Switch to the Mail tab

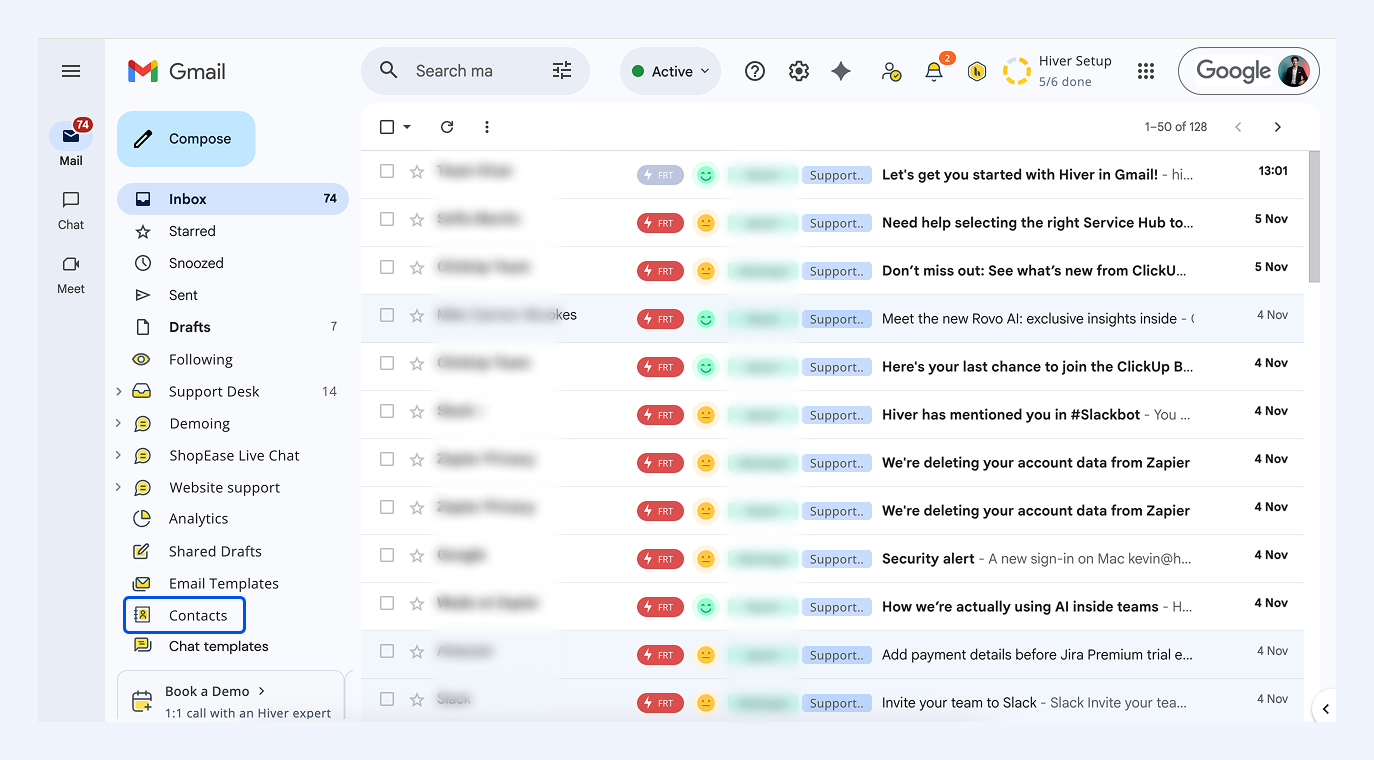click(71, 144)
